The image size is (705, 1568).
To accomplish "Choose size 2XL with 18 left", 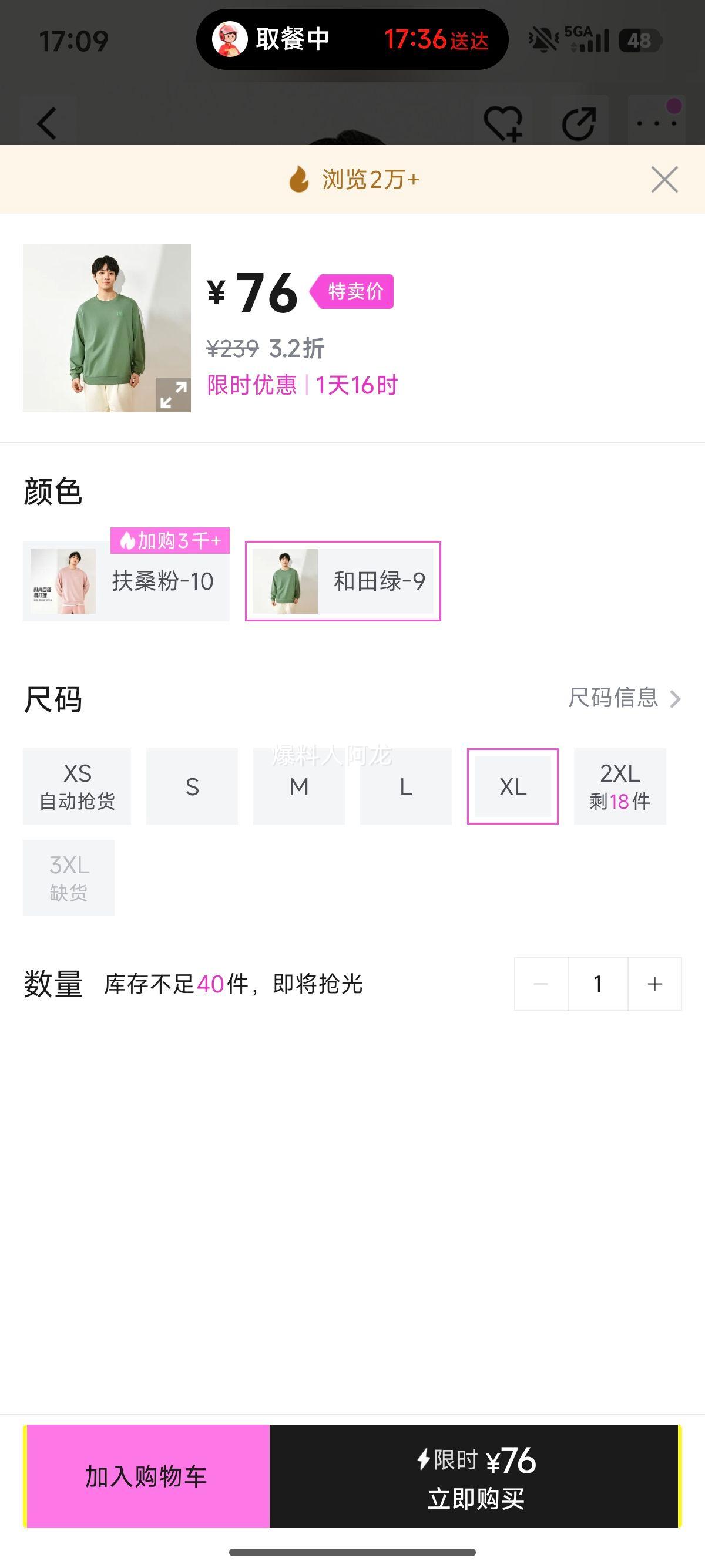I will tap(620, 786).
